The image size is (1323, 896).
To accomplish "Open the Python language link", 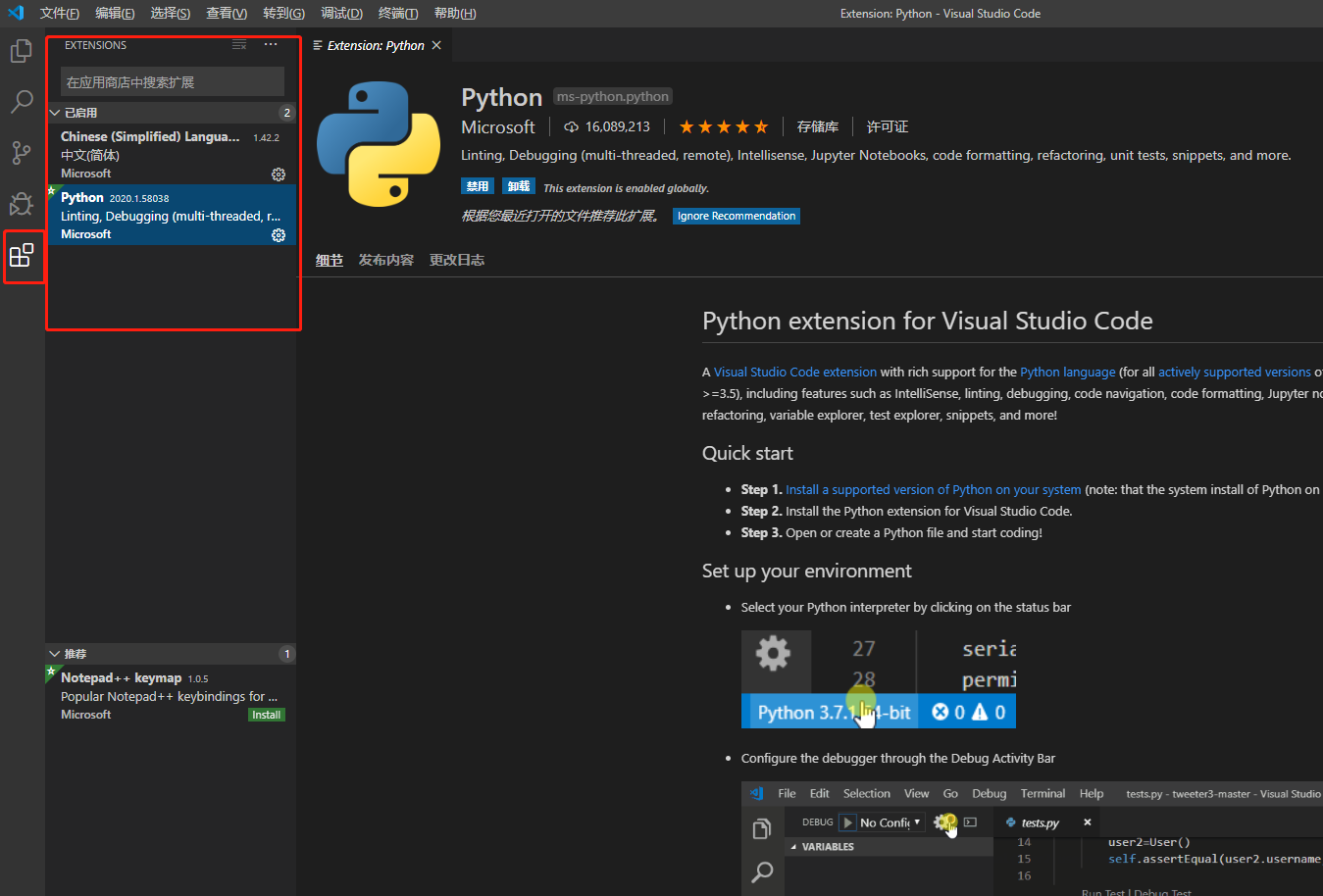I will pos(1068,373).
